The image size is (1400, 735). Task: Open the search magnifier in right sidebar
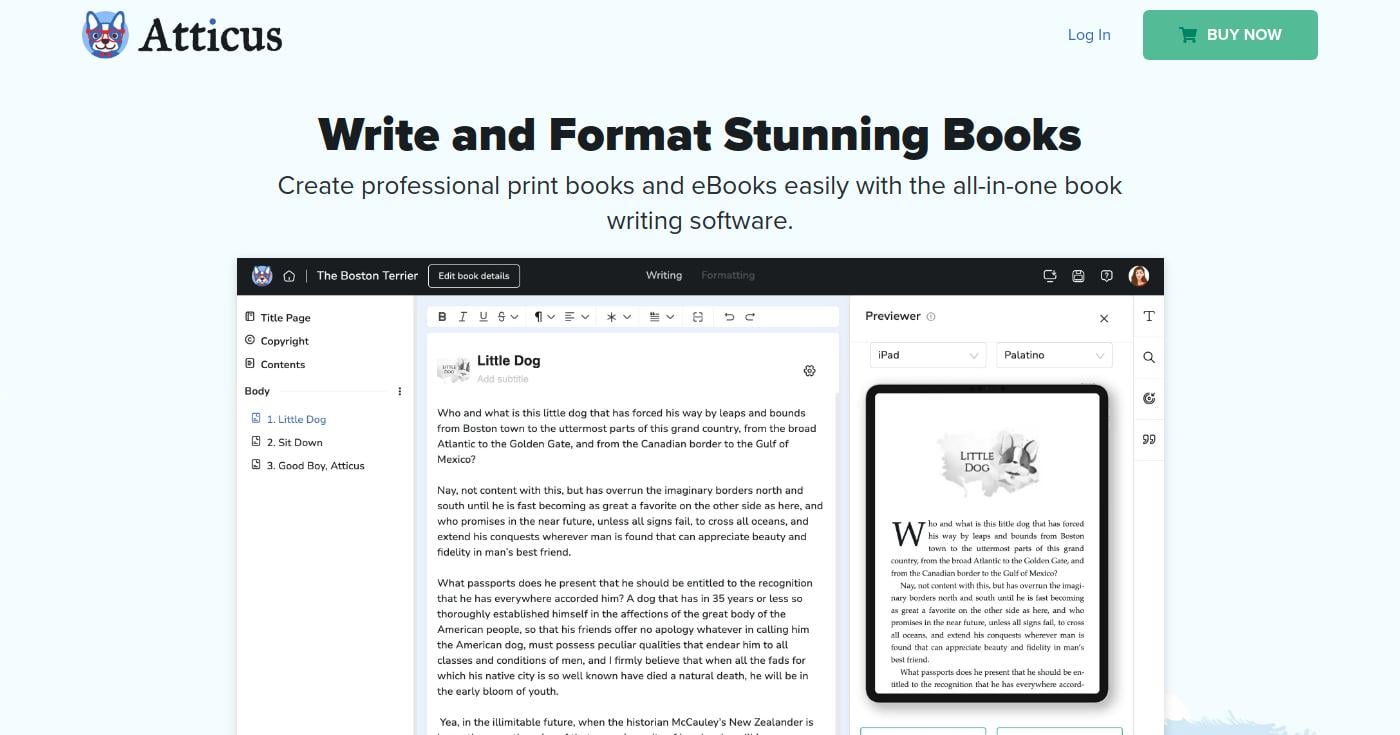[x=1149, y=357]
